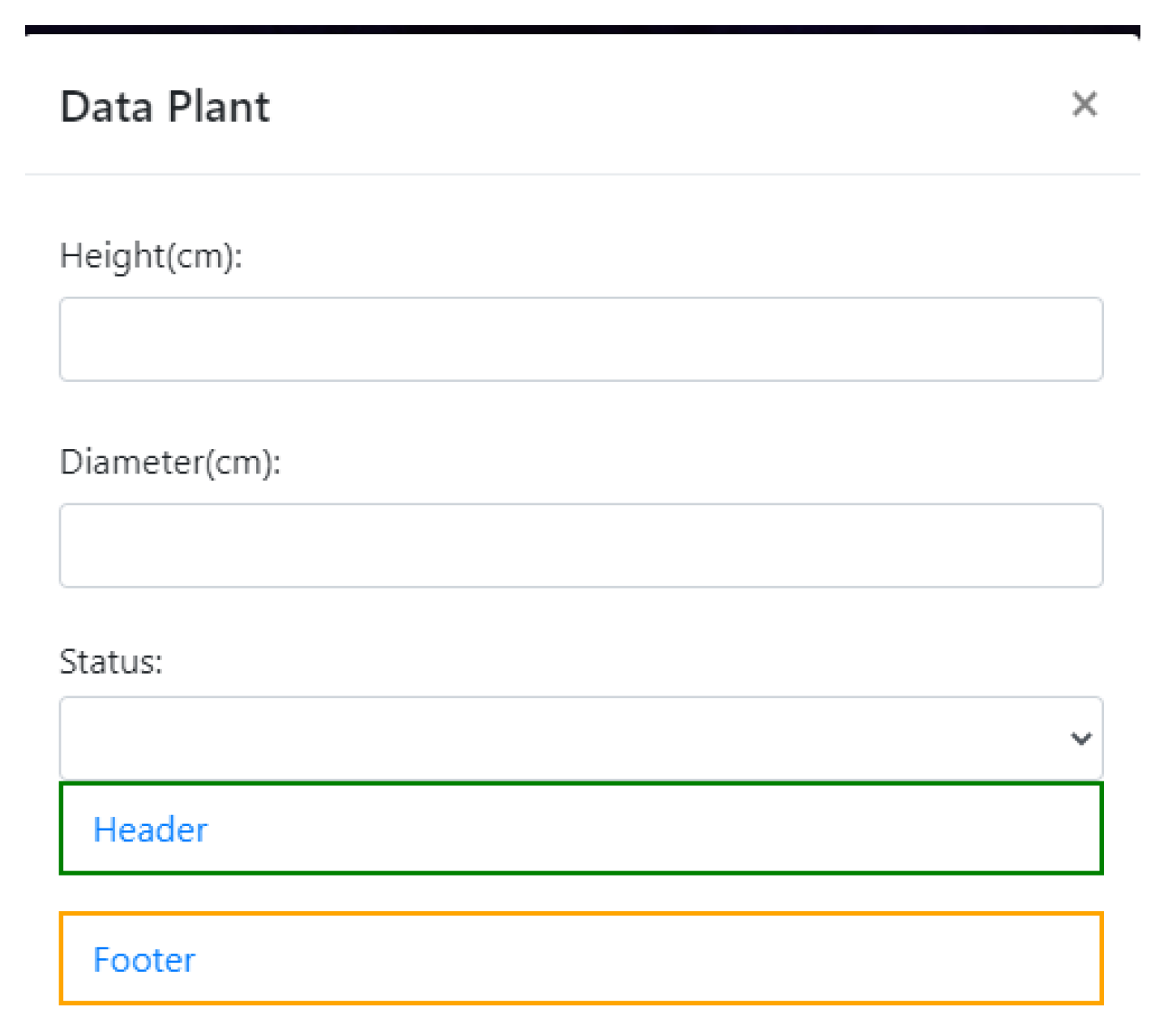
Task: Click the "Height(cm):" label text
Action: pyautogui.click(x=151, y=256)
